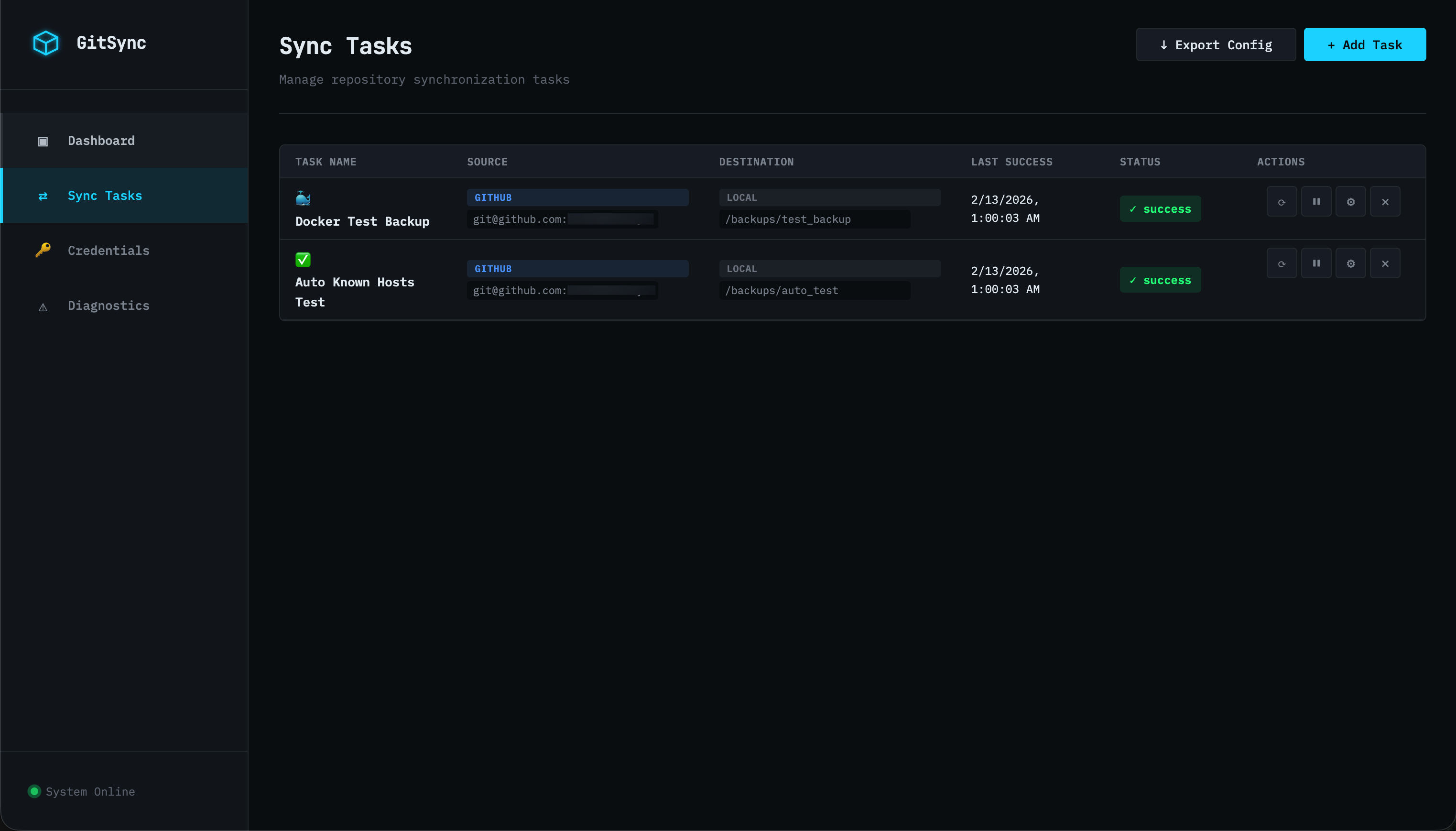Open settings for Auto Known Hosts Test
1456x831 pixels.
1350,263
